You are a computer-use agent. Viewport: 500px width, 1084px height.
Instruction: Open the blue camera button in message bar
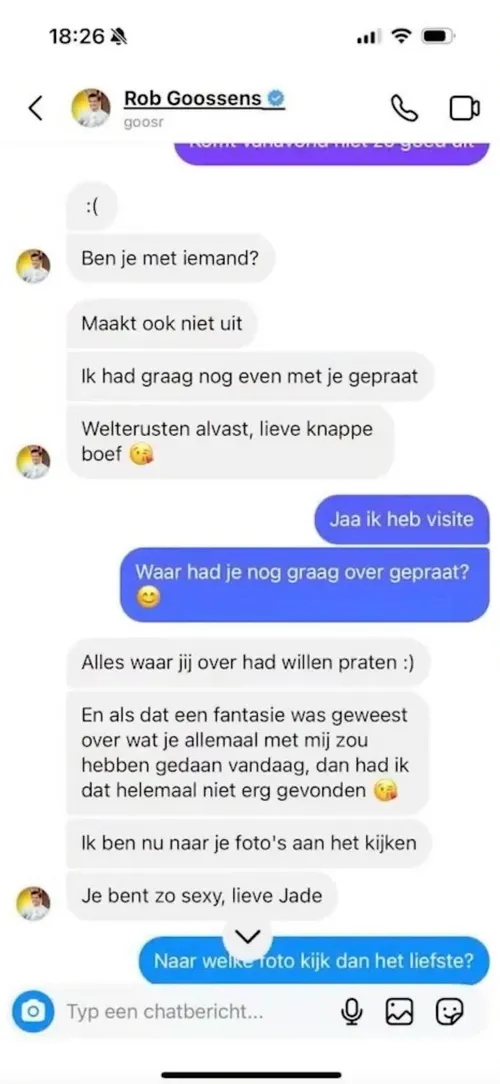pyautogui.click(x=33, y=1012)
